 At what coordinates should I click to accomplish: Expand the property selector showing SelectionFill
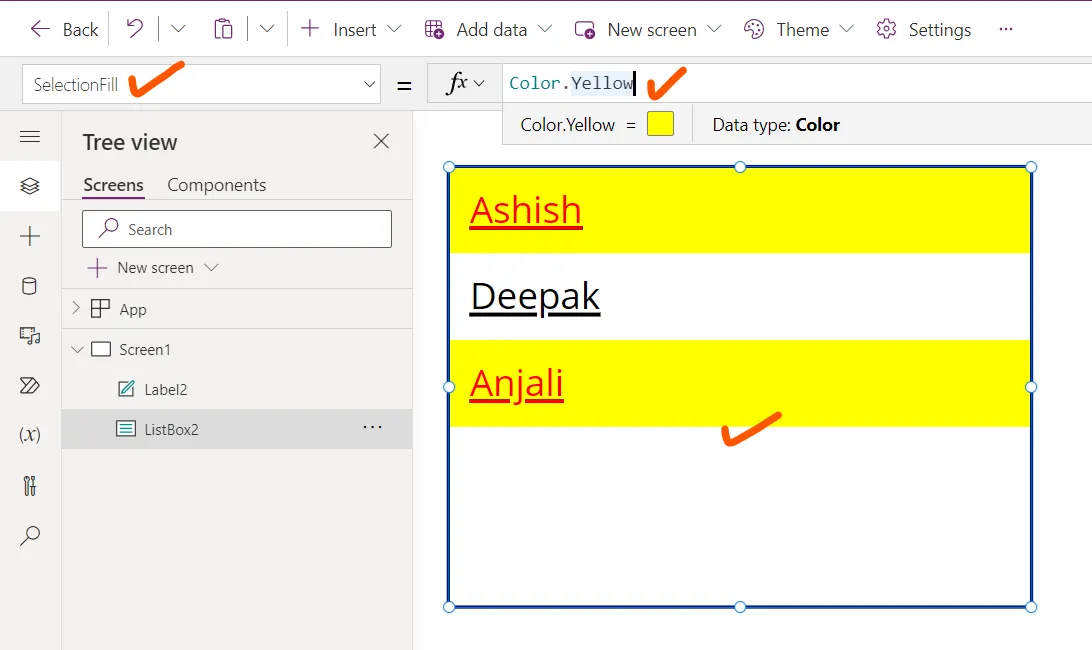[x=369, y=84]
